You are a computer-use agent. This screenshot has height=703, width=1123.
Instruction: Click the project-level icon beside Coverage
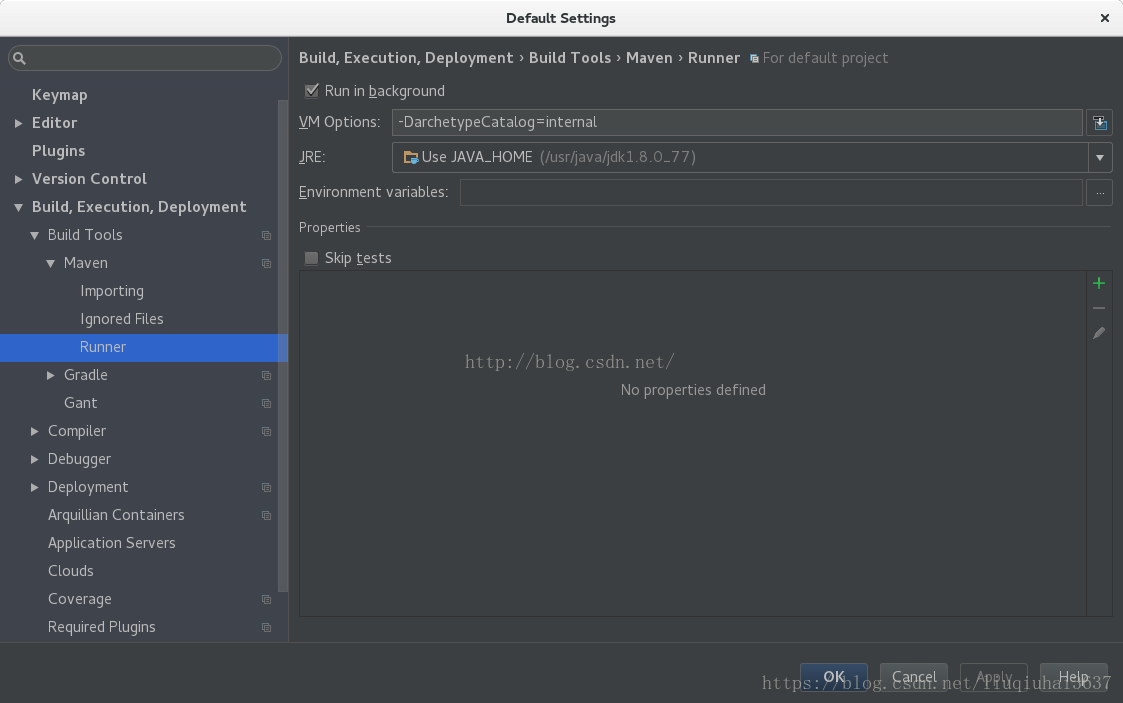click(267, 599)
